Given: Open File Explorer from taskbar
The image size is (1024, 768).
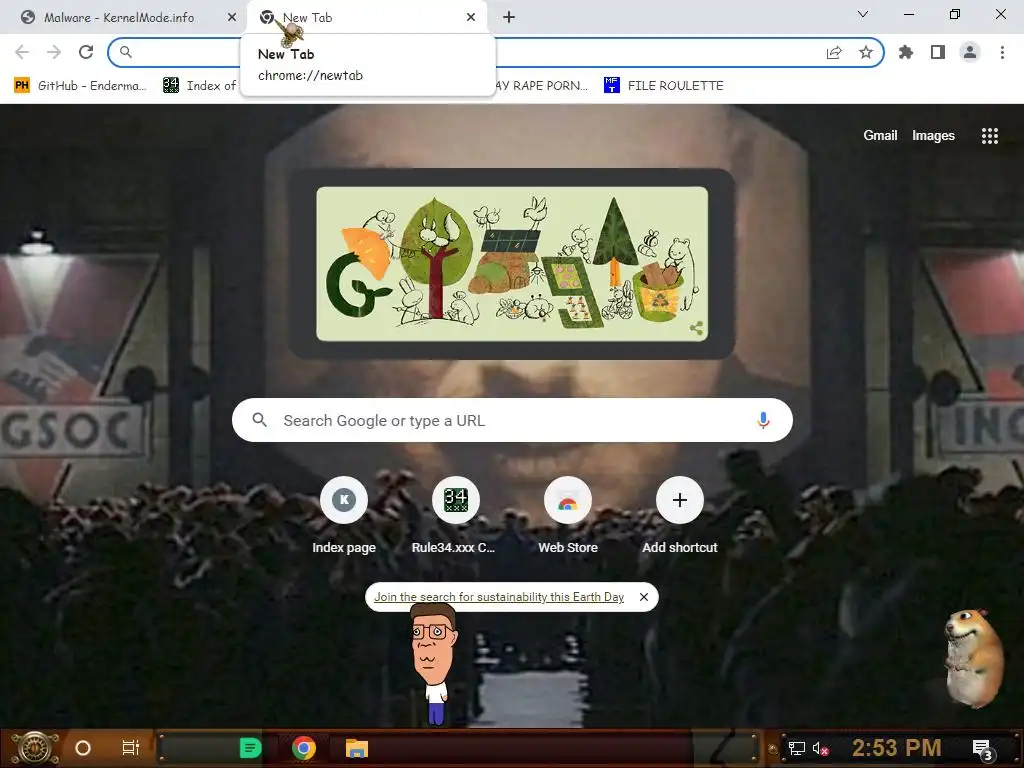Looking at the screenshot, I should pos(357,748).
